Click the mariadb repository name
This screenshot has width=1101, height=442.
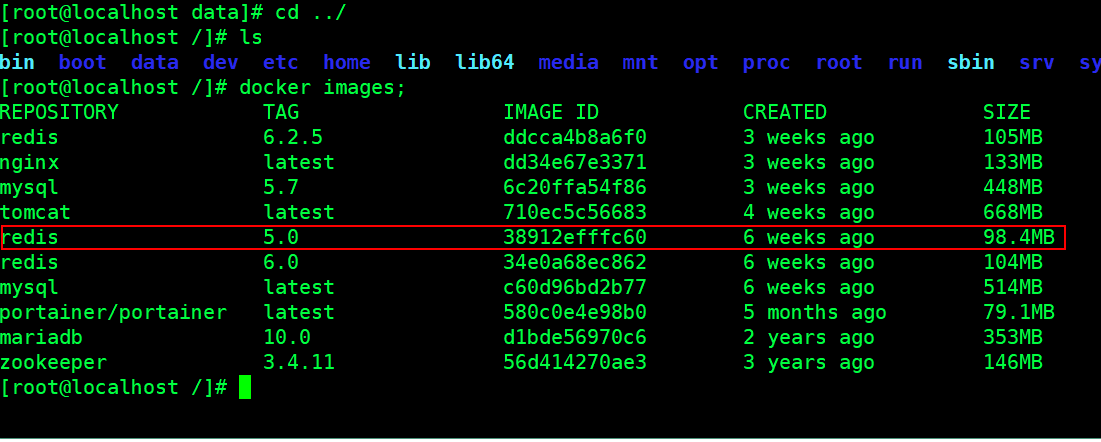pyautogui.click(x=41, y=338)
